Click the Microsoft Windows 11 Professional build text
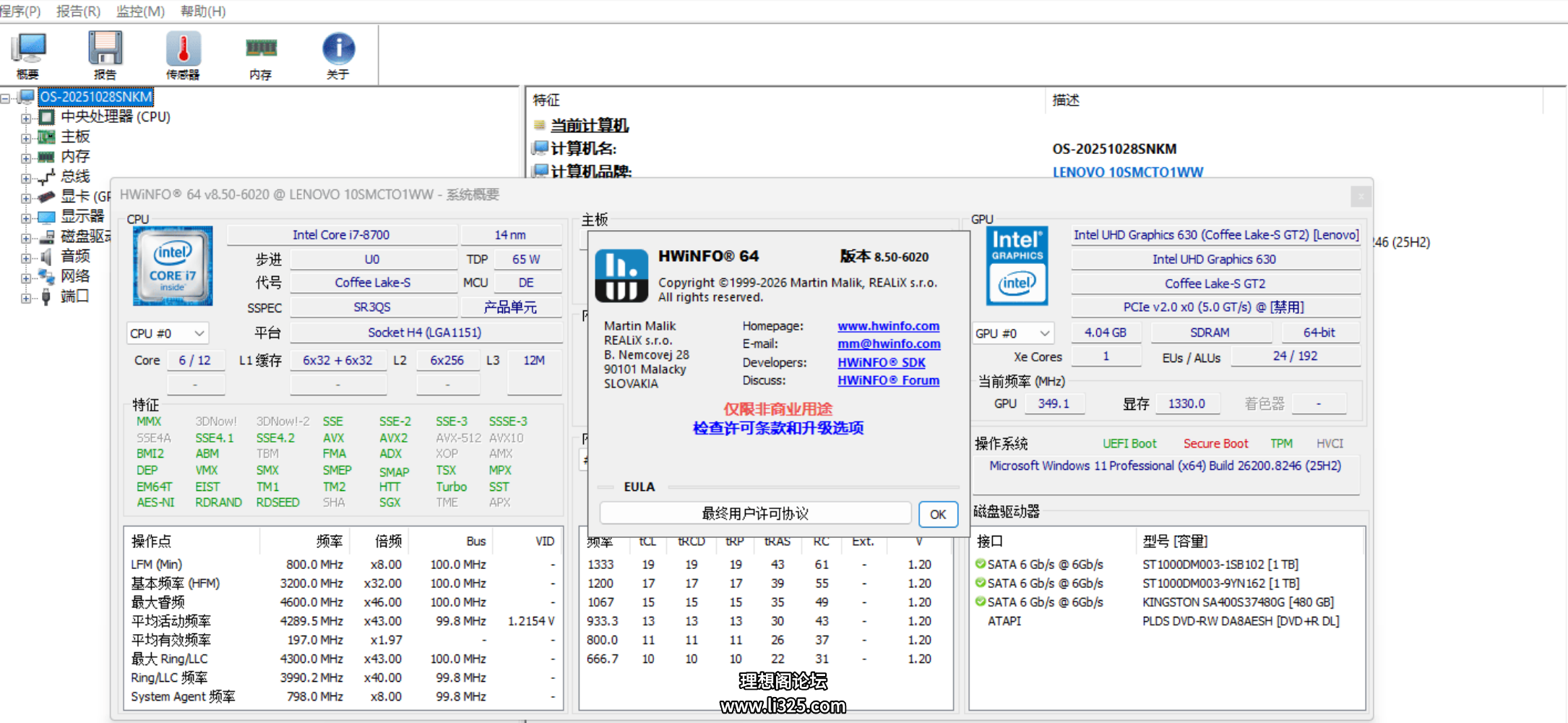Viewport: 1568px width, 723px height. point(1165,466)
